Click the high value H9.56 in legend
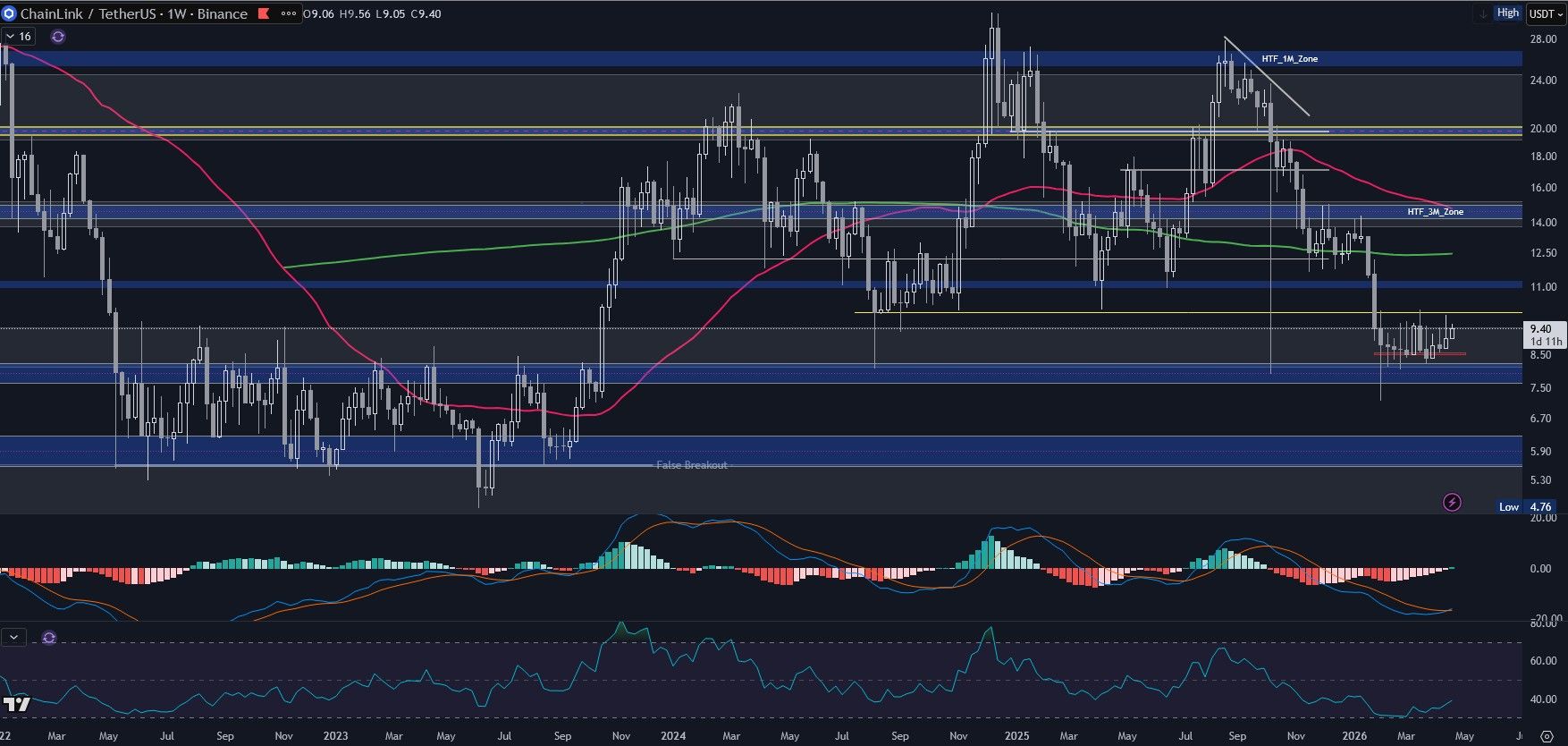 [355, 13]
